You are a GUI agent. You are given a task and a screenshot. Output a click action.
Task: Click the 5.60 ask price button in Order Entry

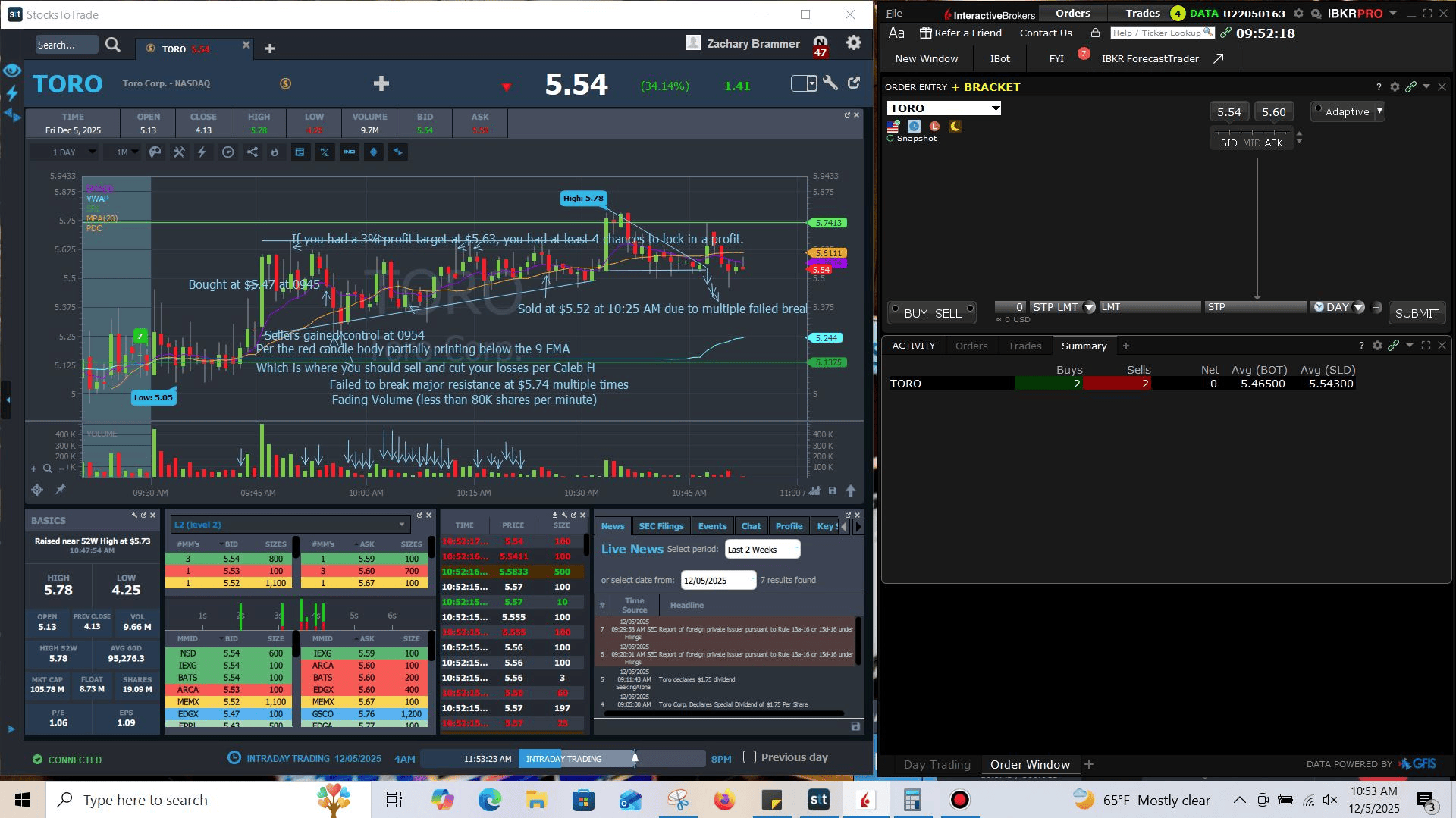point(1274,112)
